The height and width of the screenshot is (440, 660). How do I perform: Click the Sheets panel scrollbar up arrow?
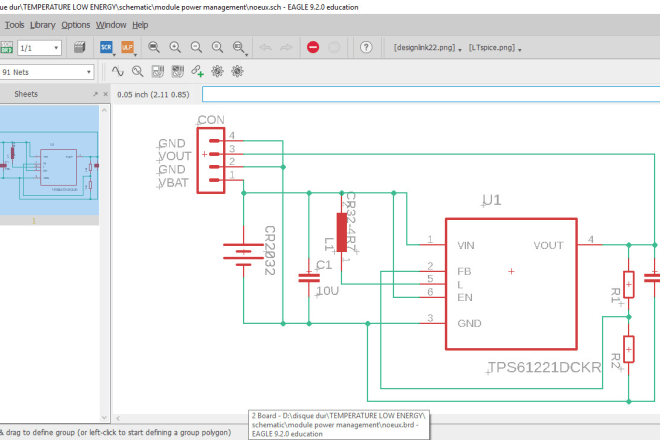[104, 110]
